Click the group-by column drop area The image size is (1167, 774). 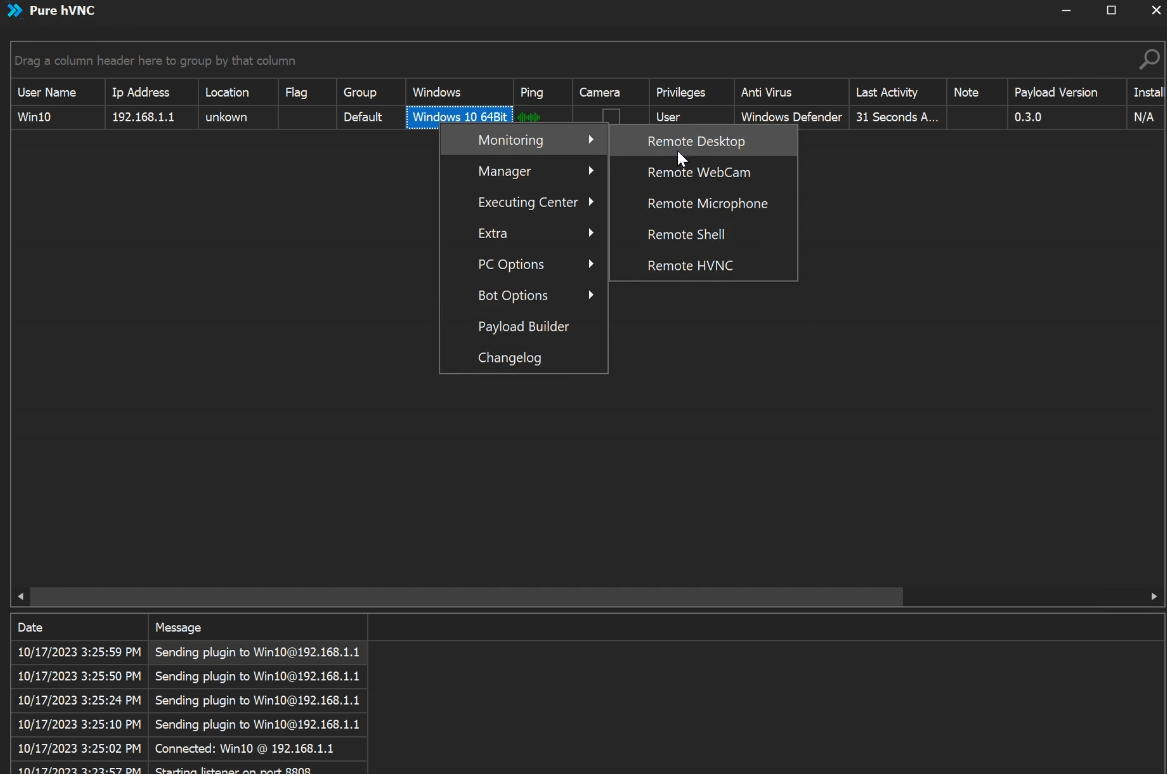point(573,60)
